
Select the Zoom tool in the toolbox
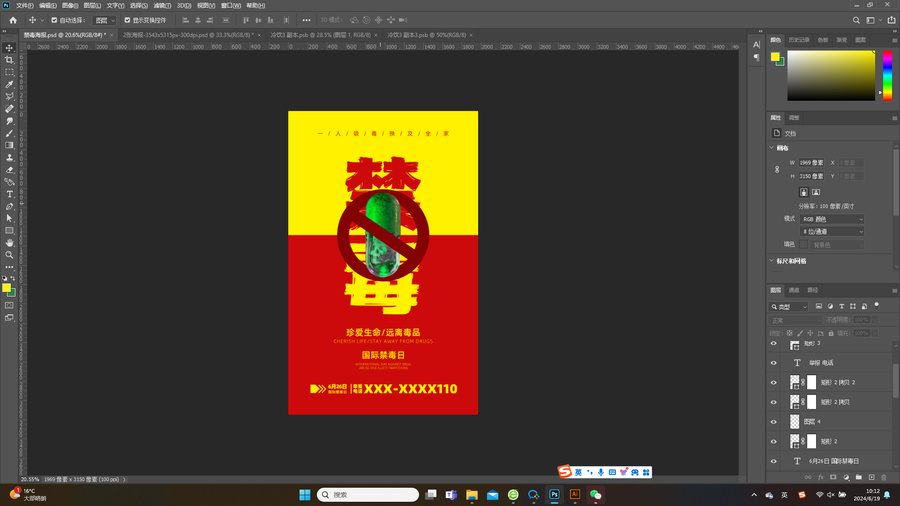click(9, 255)
